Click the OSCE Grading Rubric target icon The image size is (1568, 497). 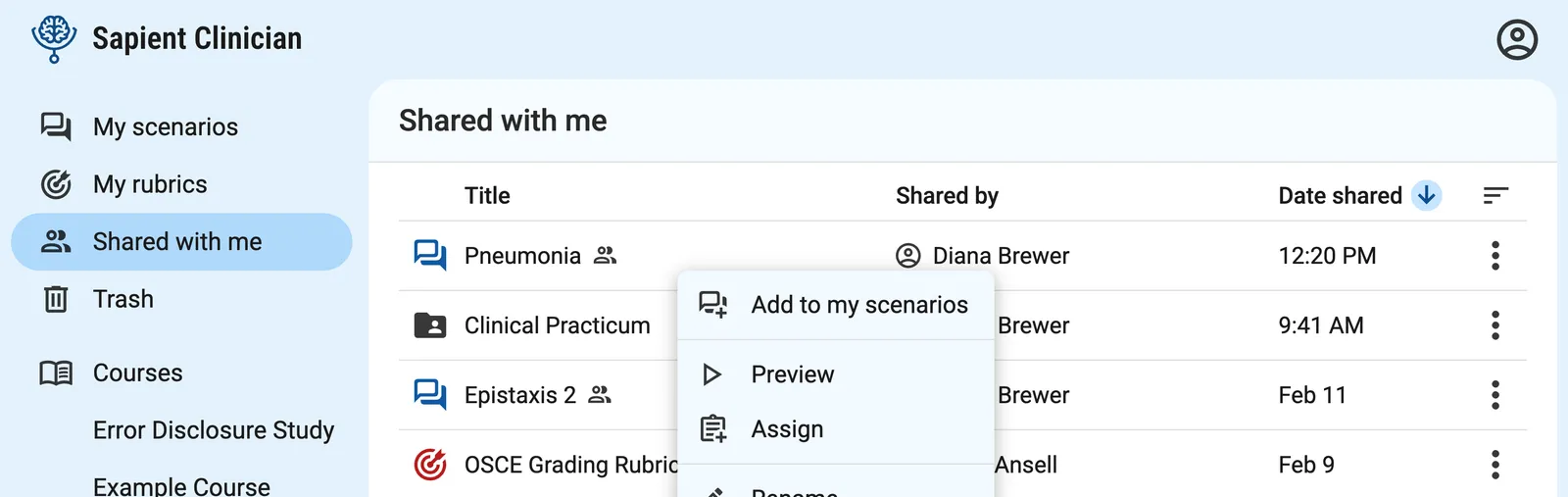click(430, 465)
